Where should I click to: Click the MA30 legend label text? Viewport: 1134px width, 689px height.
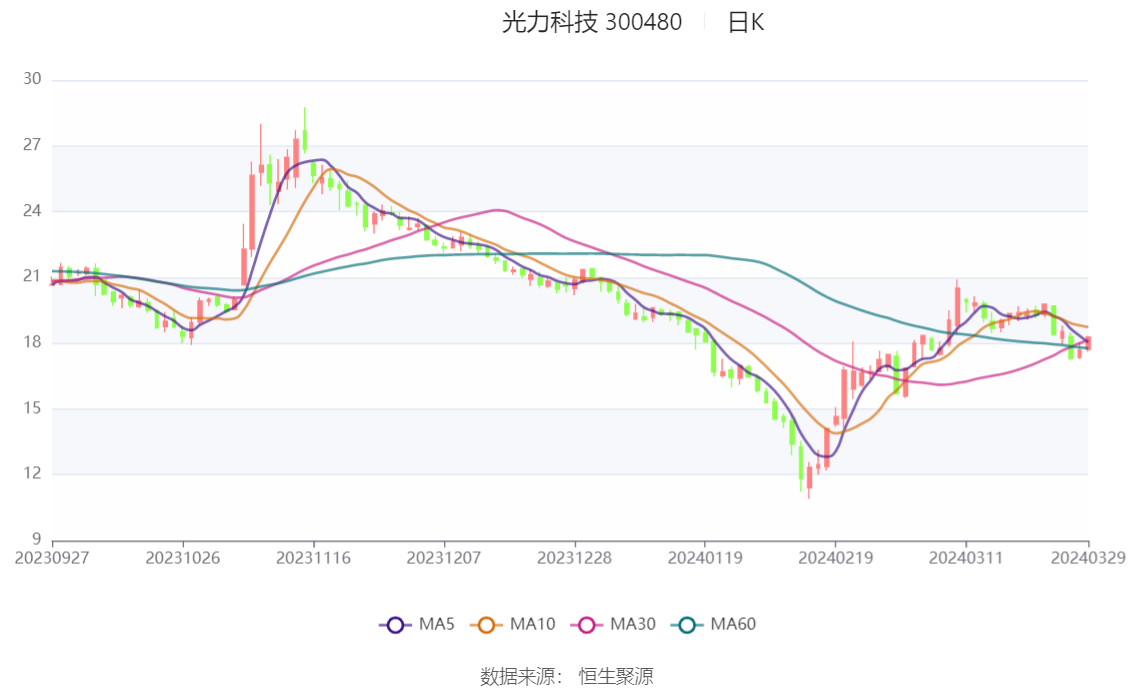tap(633, 624)
